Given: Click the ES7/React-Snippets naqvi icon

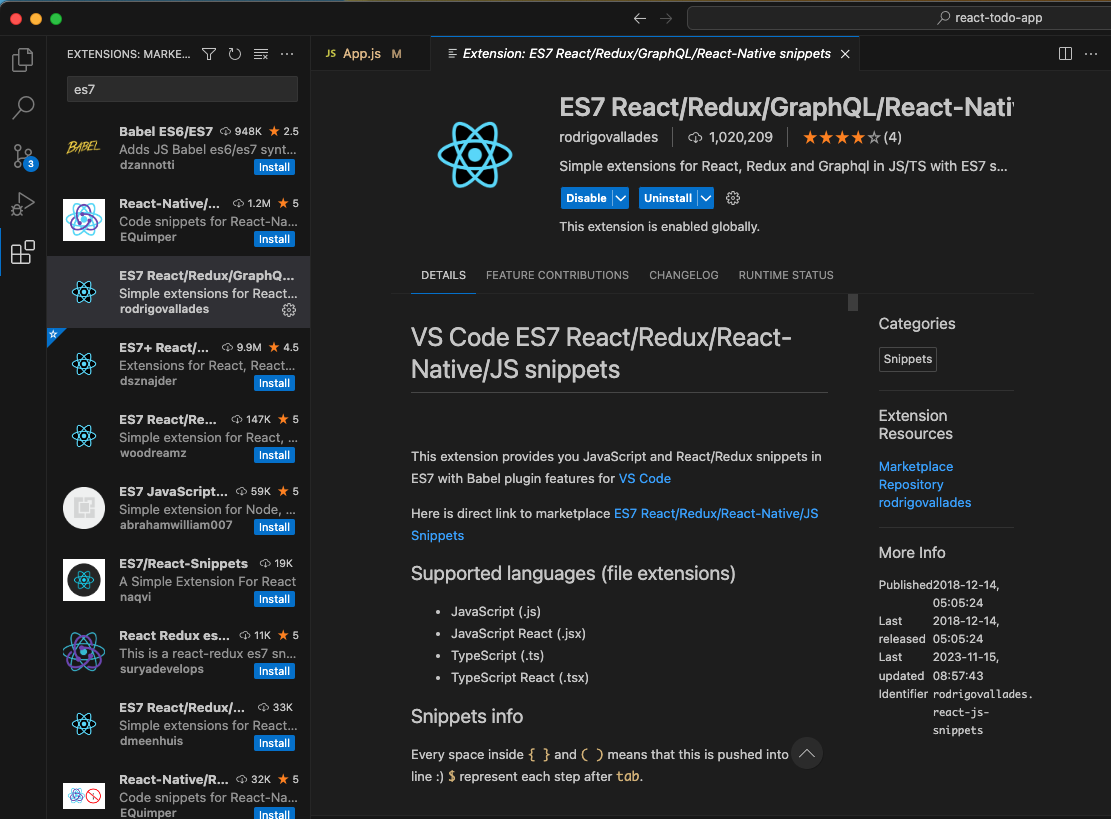Looking at the screenshot, I should pyautogui.click(x=84, y=580).
